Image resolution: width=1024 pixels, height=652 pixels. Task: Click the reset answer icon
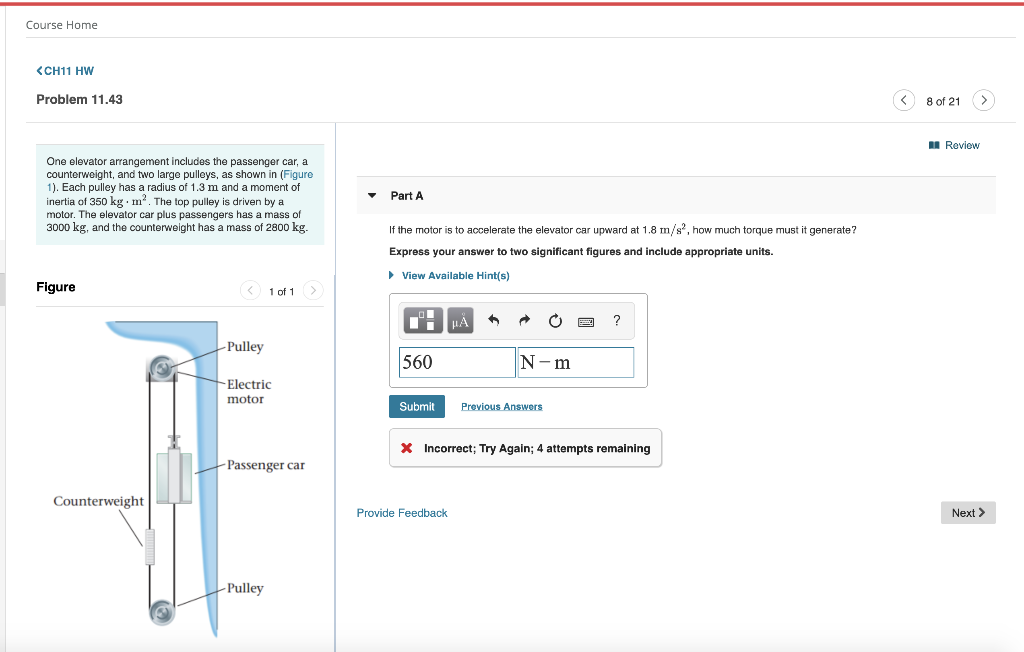coord(555,320)
